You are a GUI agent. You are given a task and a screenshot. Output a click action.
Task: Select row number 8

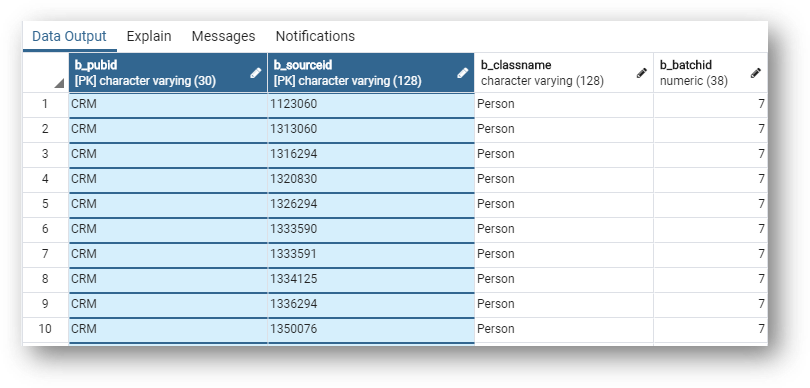pyautogui.click(x=45, y=279)
